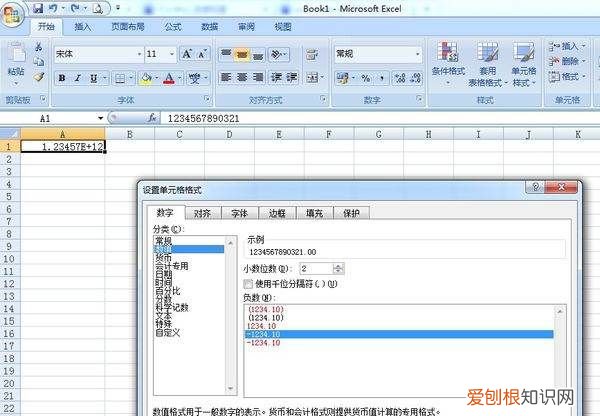
Task: Click the Format Painter brush icon
Action: (39, 76)
